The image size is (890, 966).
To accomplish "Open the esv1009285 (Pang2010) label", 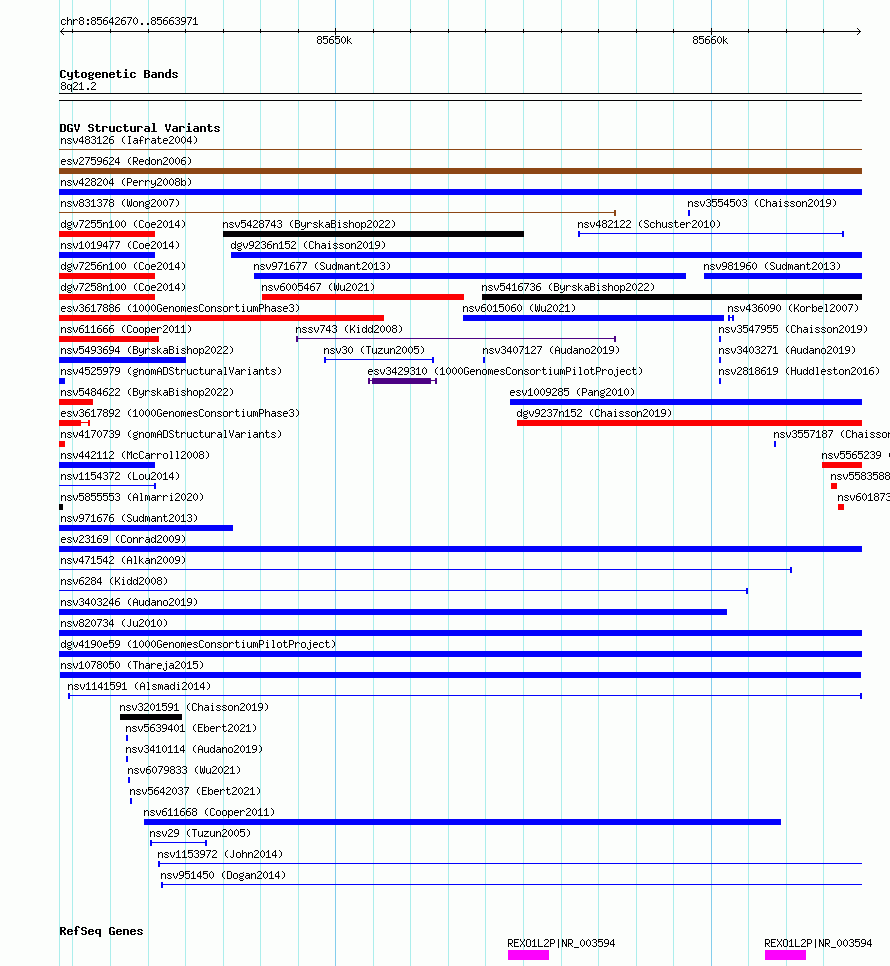I will click(572, 392).
